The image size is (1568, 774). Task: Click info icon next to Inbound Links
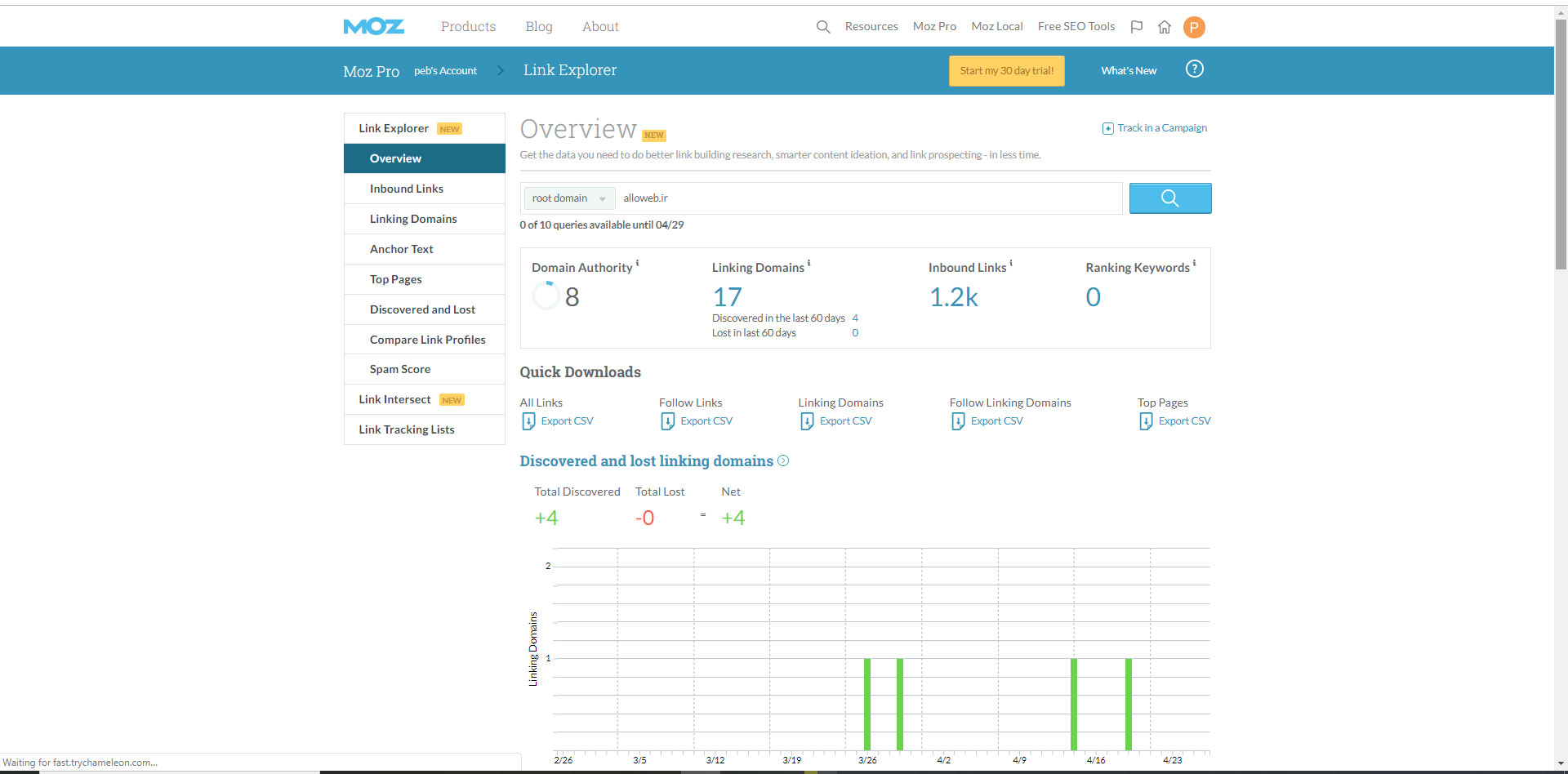[x=1011, y=263]
